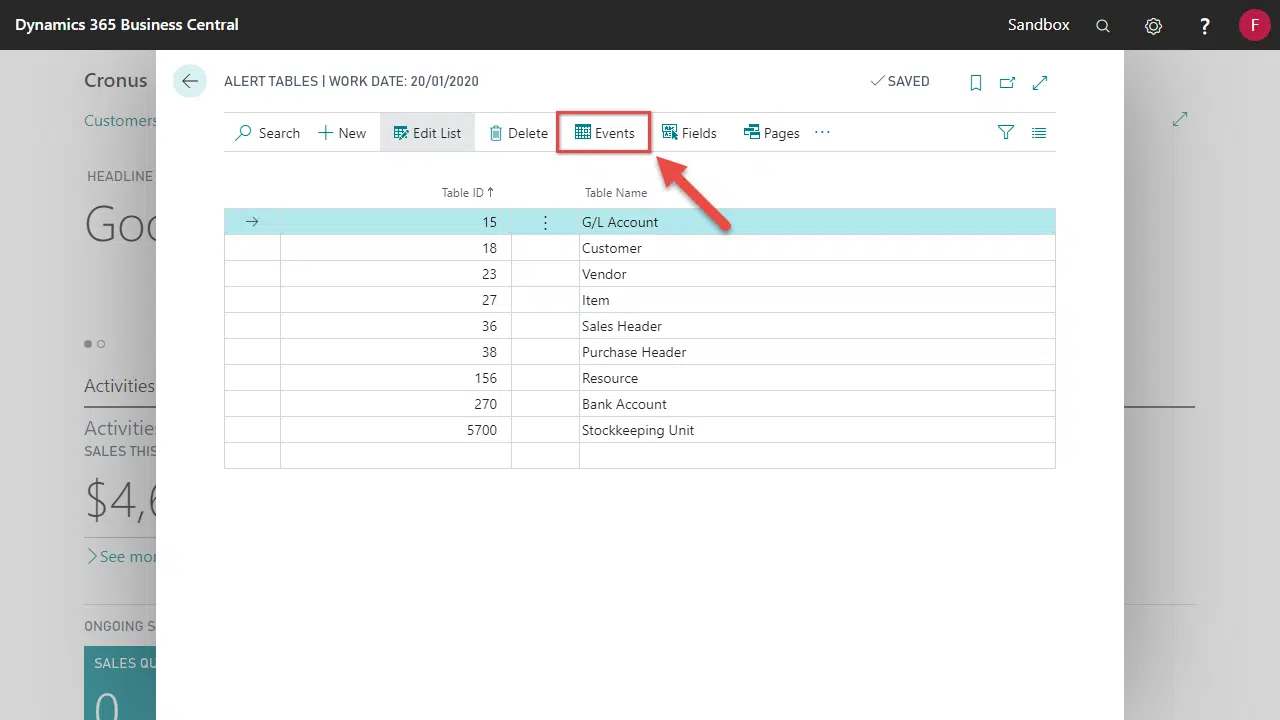Open row actions menu for G/L Account
This screenshot has width=1280, height=720.
pos(545,222)
